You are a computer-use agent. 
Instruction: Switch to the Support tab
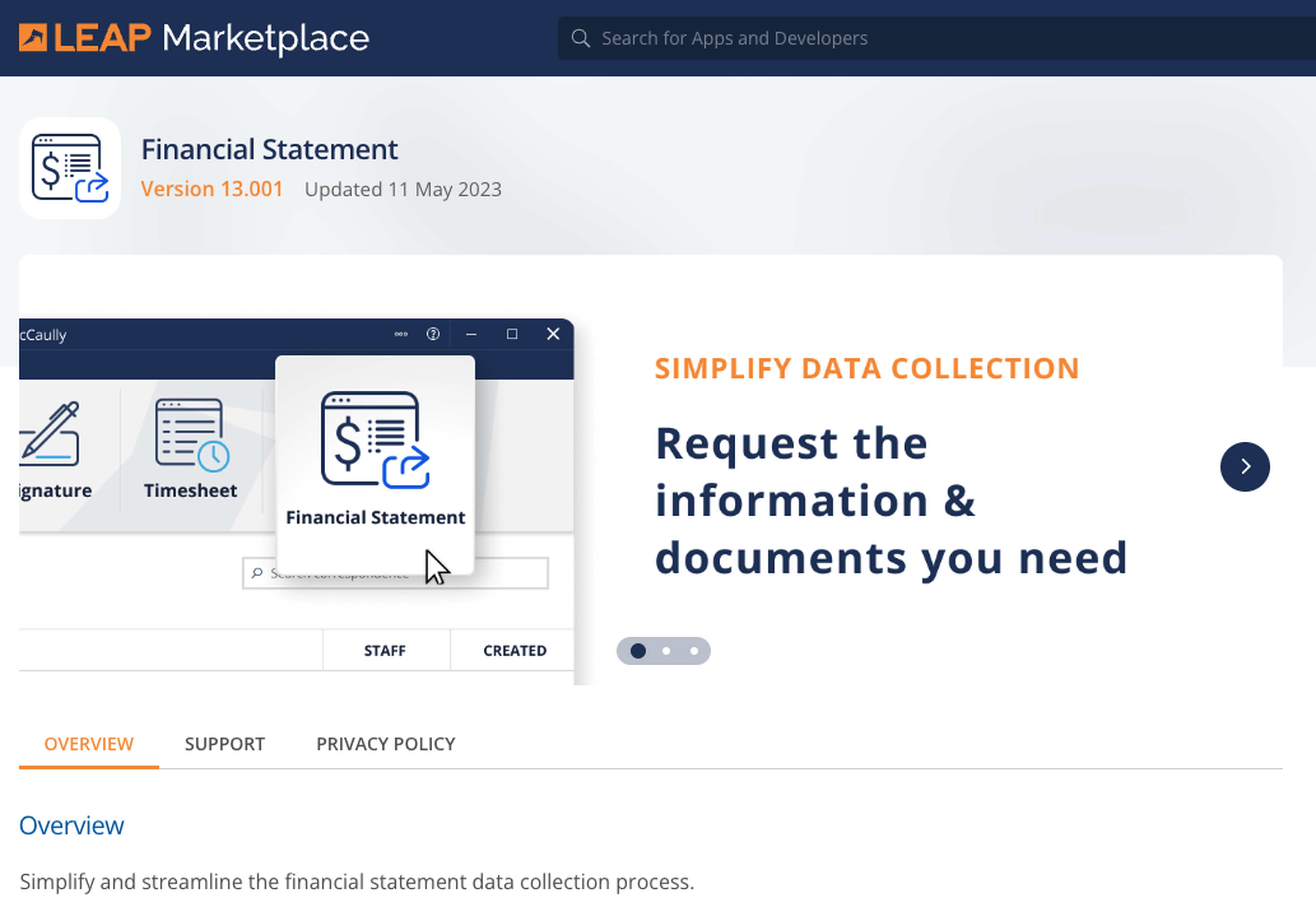[225, 744]
